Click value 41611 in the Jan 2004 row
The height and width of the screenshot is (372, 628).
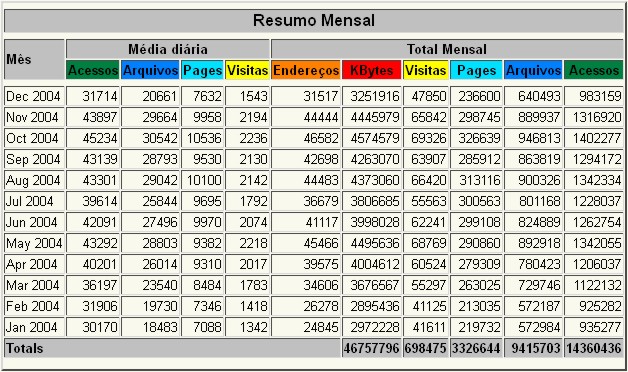click(x=429, y=328)
